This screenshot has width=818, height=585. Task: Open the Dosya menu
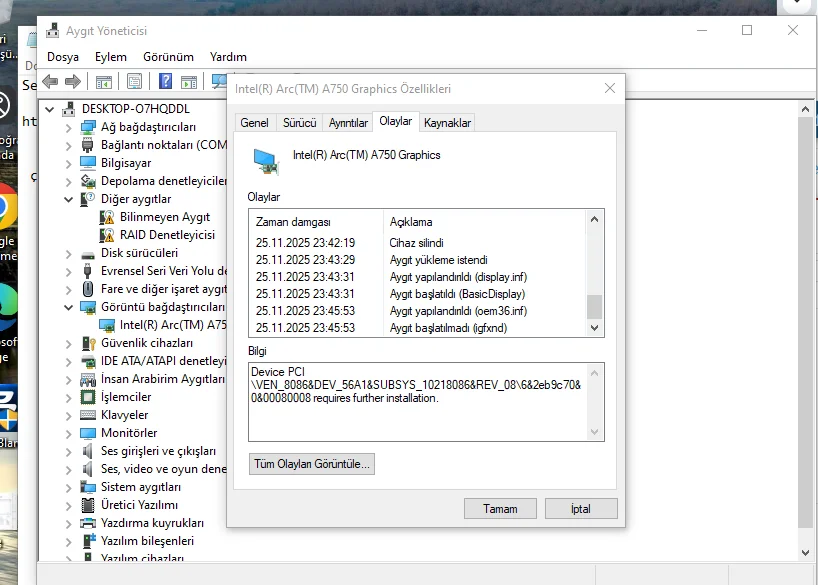(63, 57)
